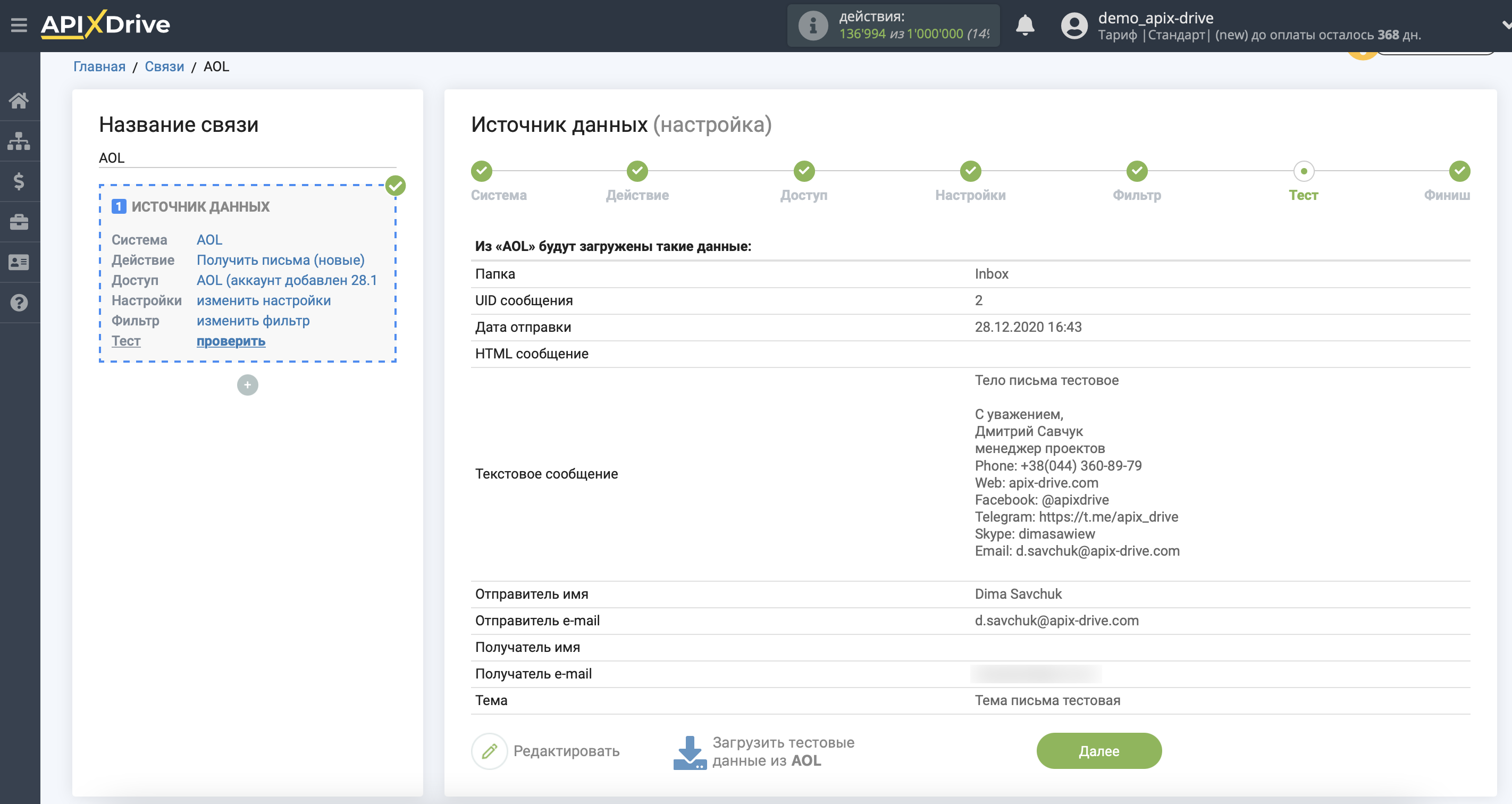The height and width of the screenshot is (804, 1512).
Task: Open help question mark icon in sidebar
Action: click(19, 303)
